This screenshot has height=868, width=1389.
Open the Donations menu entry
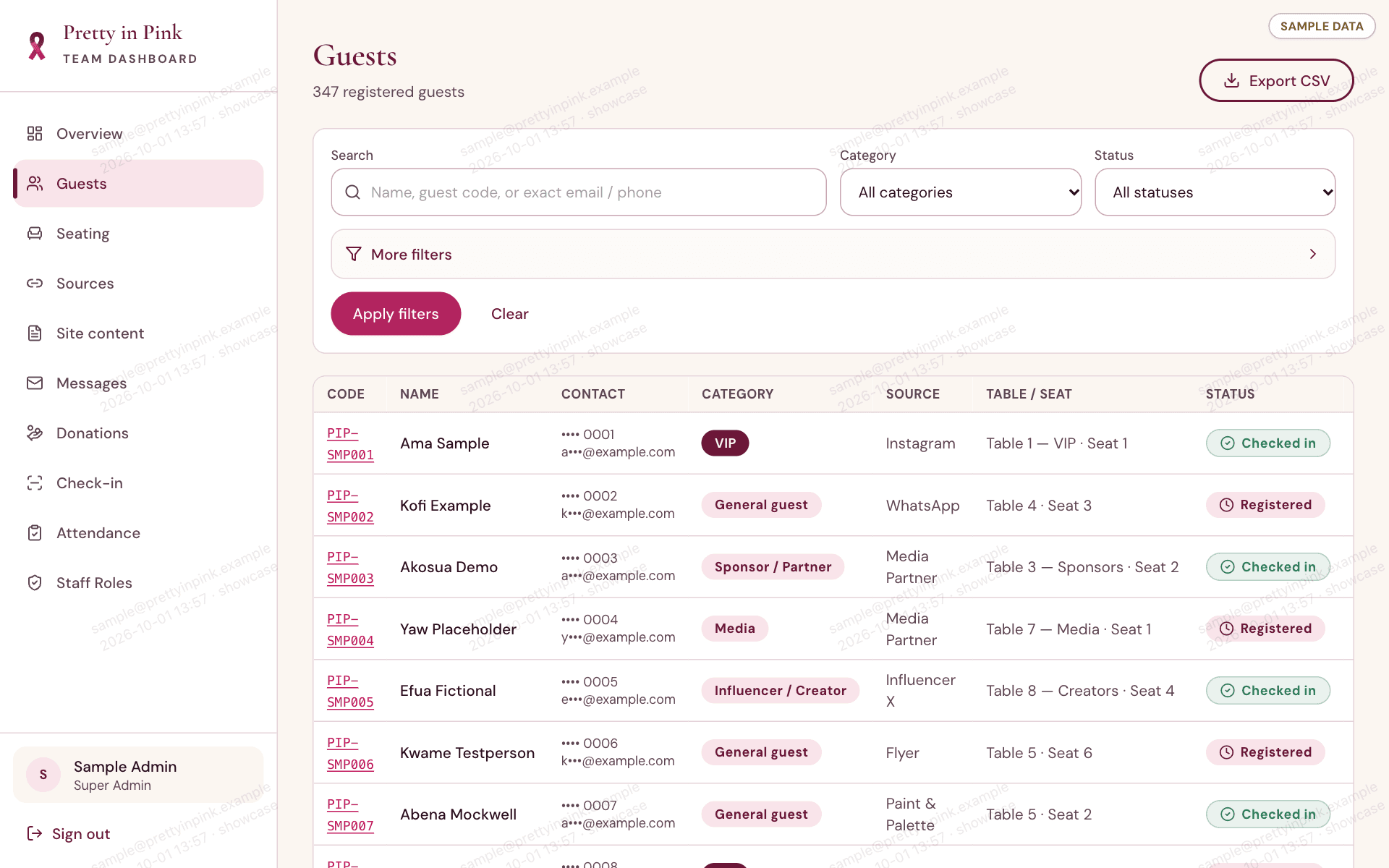click(93, 433)
